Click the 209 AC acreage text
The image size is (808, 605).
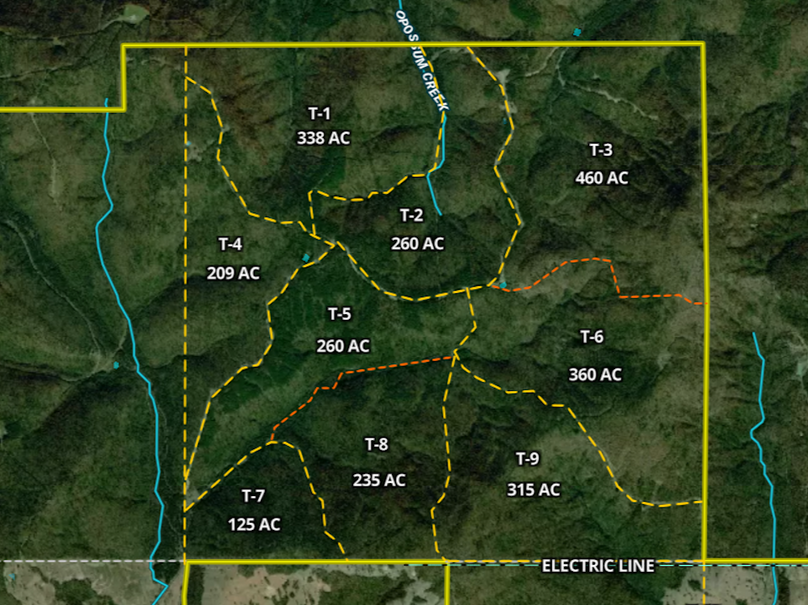coord(233,273)
